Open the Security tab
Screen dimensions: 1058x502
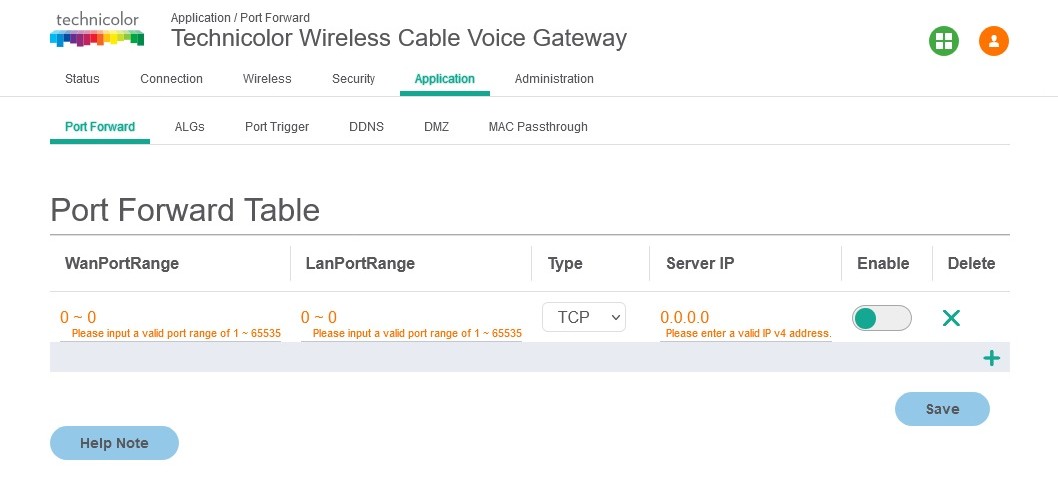coord(354,79)
